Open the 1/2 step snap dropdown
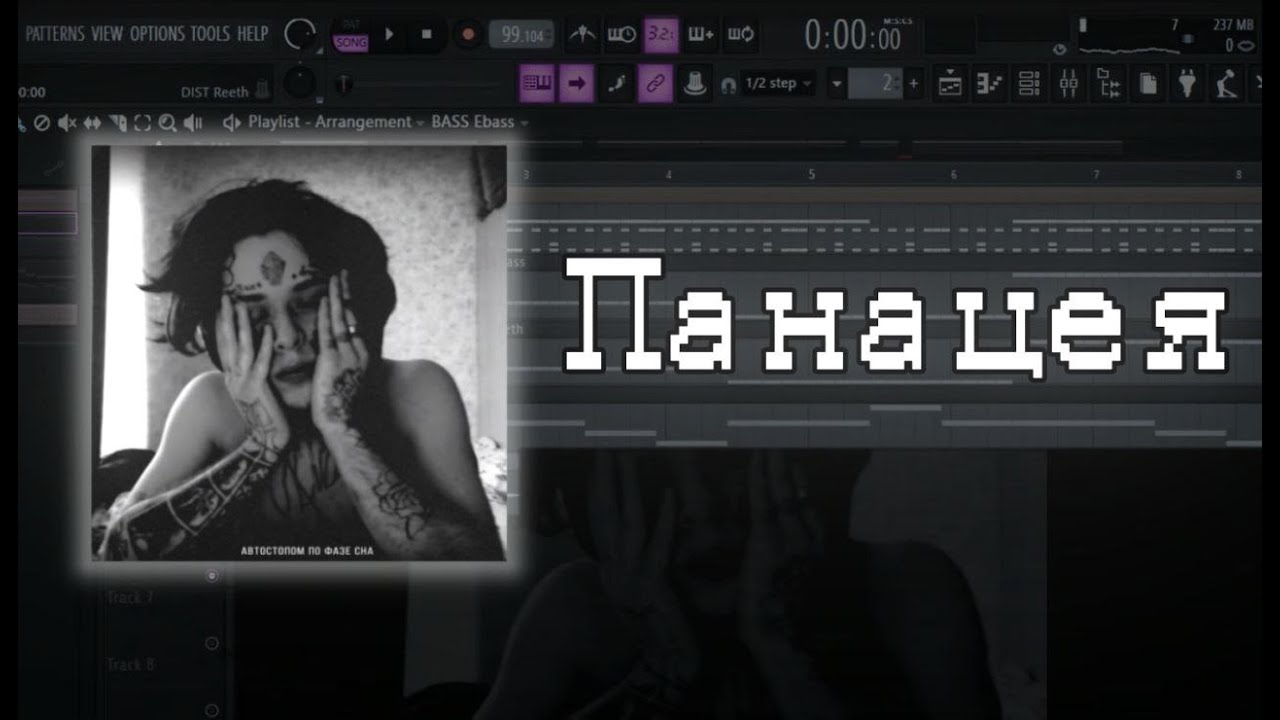Viewport: 1280px width, 720px height. tap(778, 84)
